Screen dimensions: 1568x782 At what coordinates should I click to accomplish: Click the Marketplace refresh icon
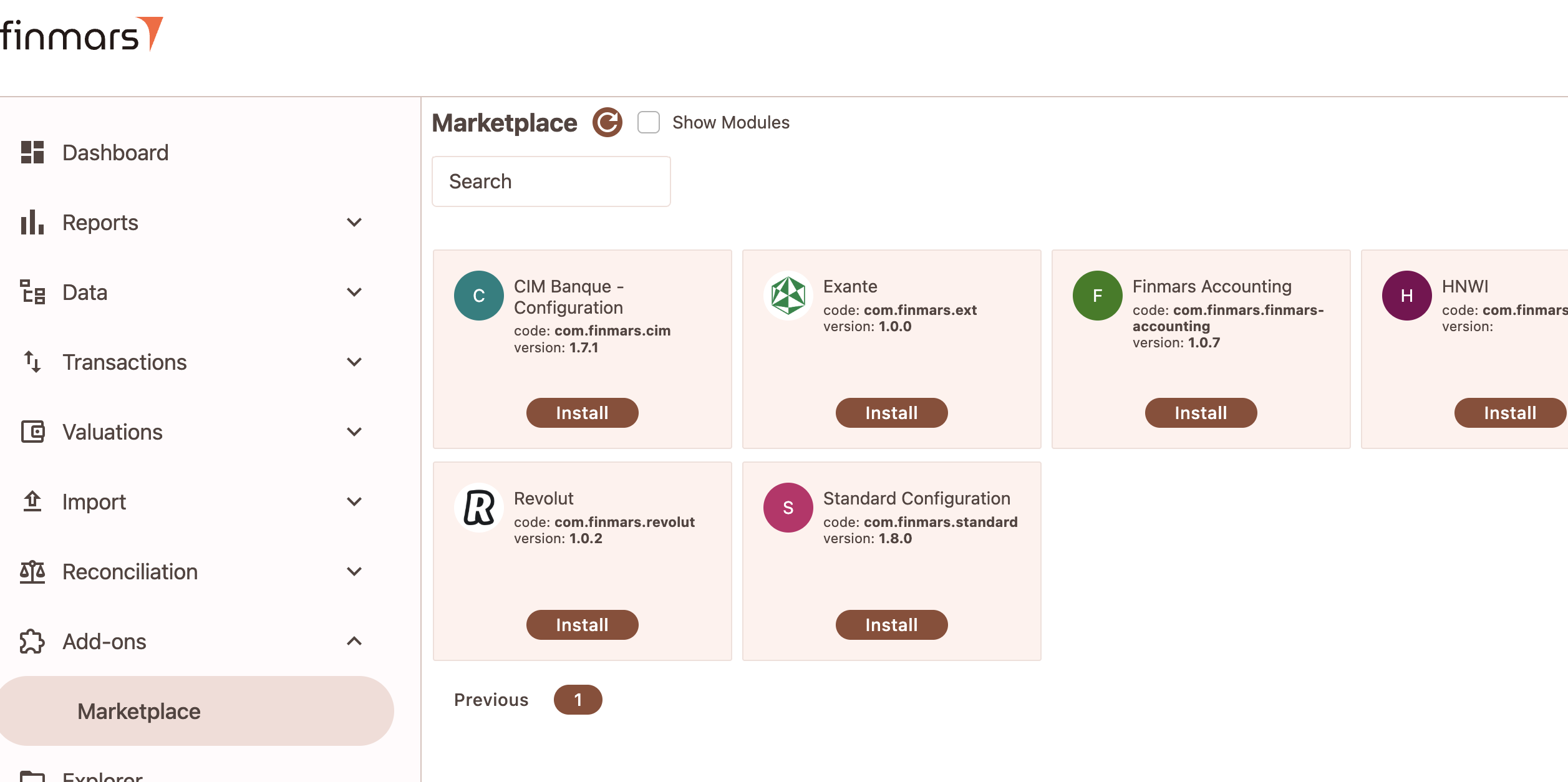(x=607, y=122)
